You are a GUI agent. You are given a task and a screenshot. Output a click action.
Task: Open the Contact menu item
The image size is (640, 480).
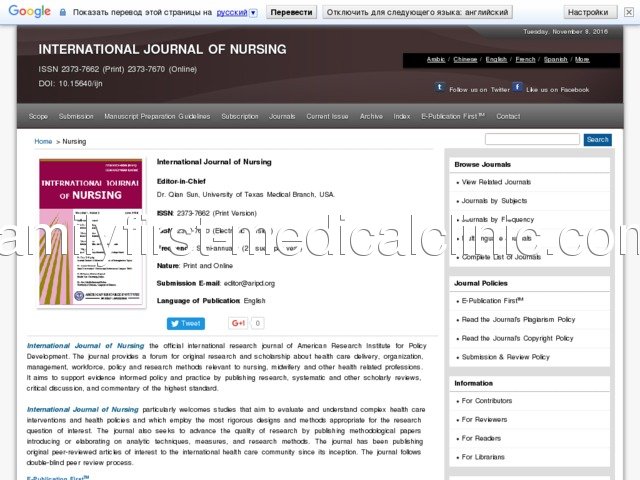pos(508,116)
